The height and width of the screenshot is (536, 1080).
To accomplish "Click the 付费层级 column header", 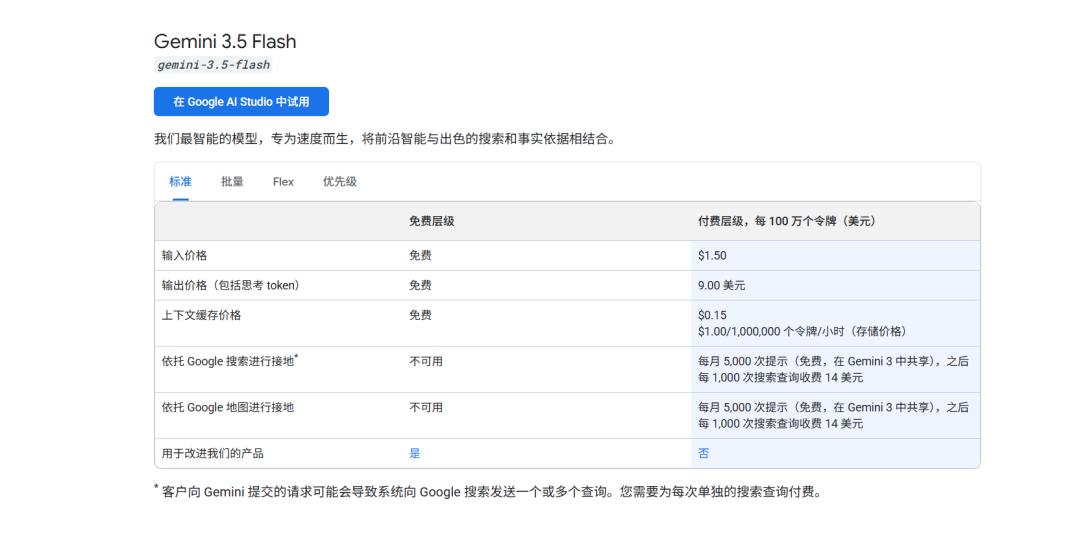I will pos(787,221).
